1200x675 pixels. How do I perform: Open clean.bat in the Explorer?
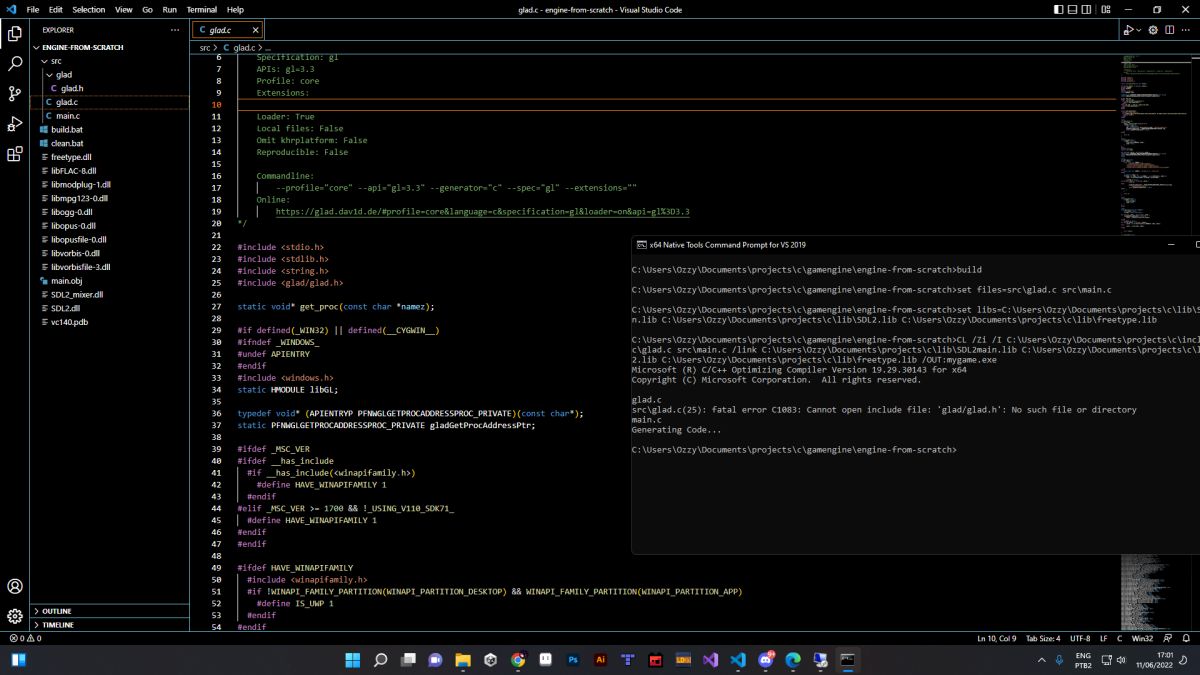click(110, 143)
